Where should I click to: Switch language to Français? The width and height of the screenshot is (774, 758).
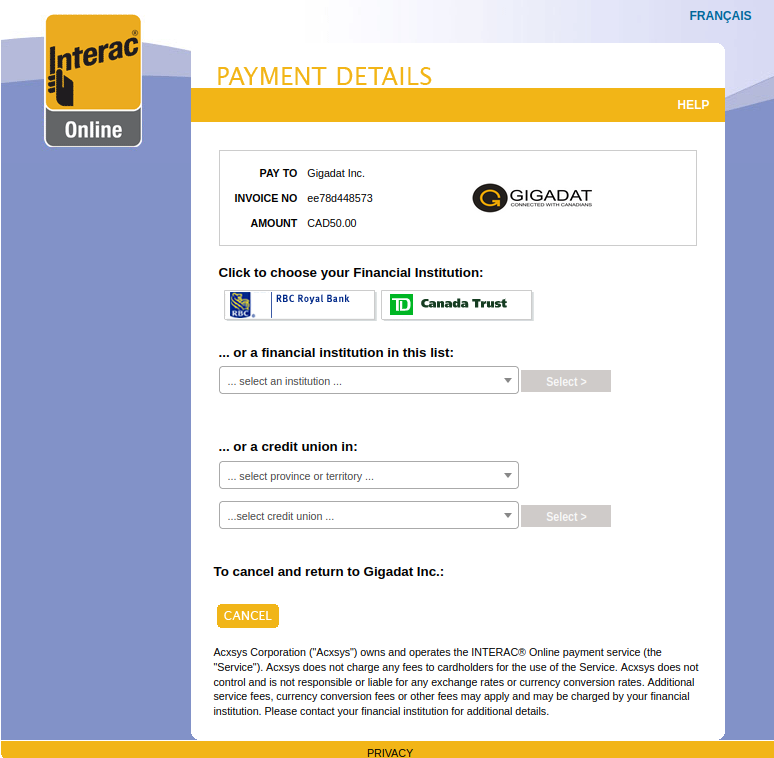[x=720, y=16]
